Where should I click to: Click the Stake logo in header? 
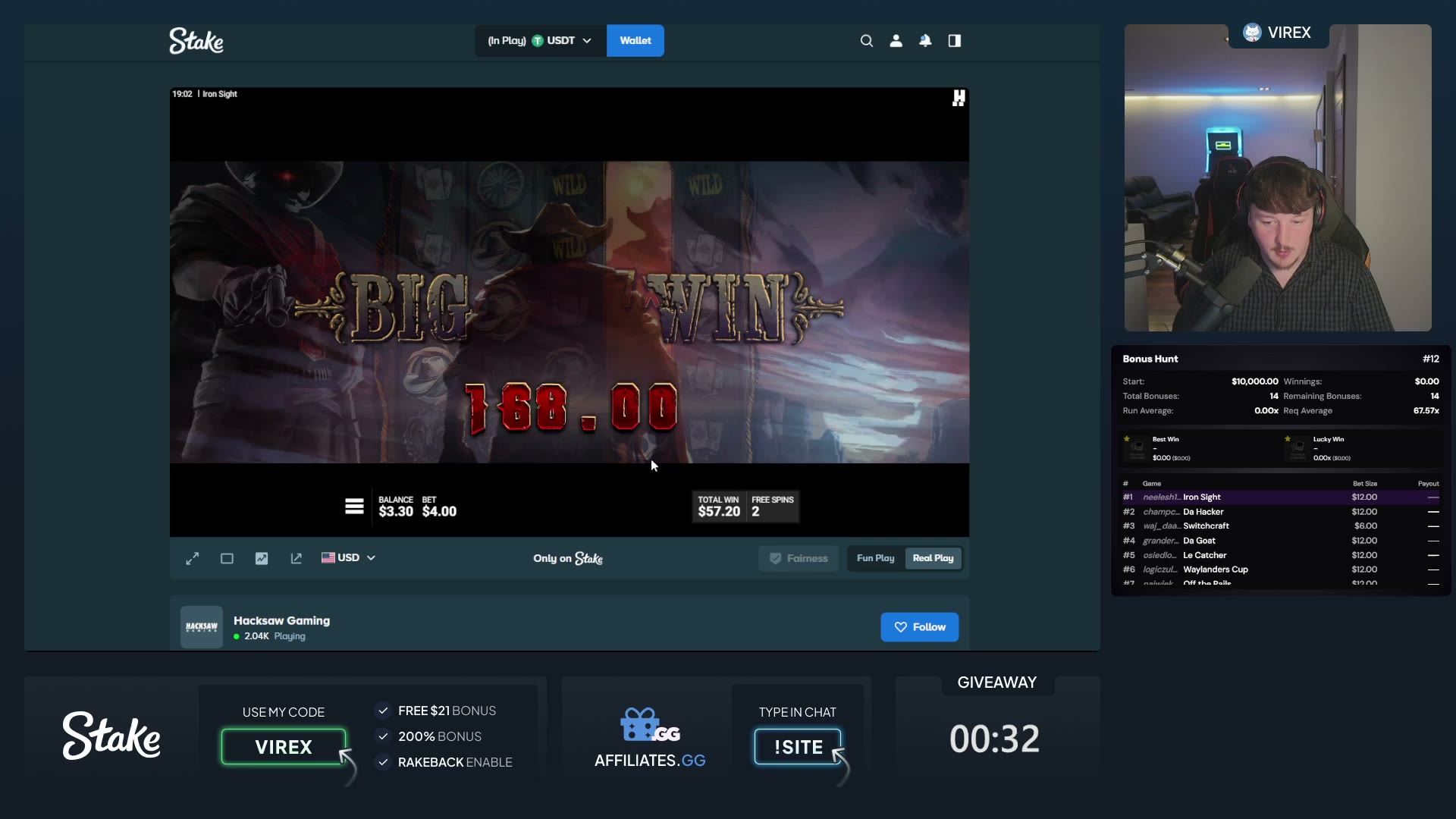tap(196, 41)
